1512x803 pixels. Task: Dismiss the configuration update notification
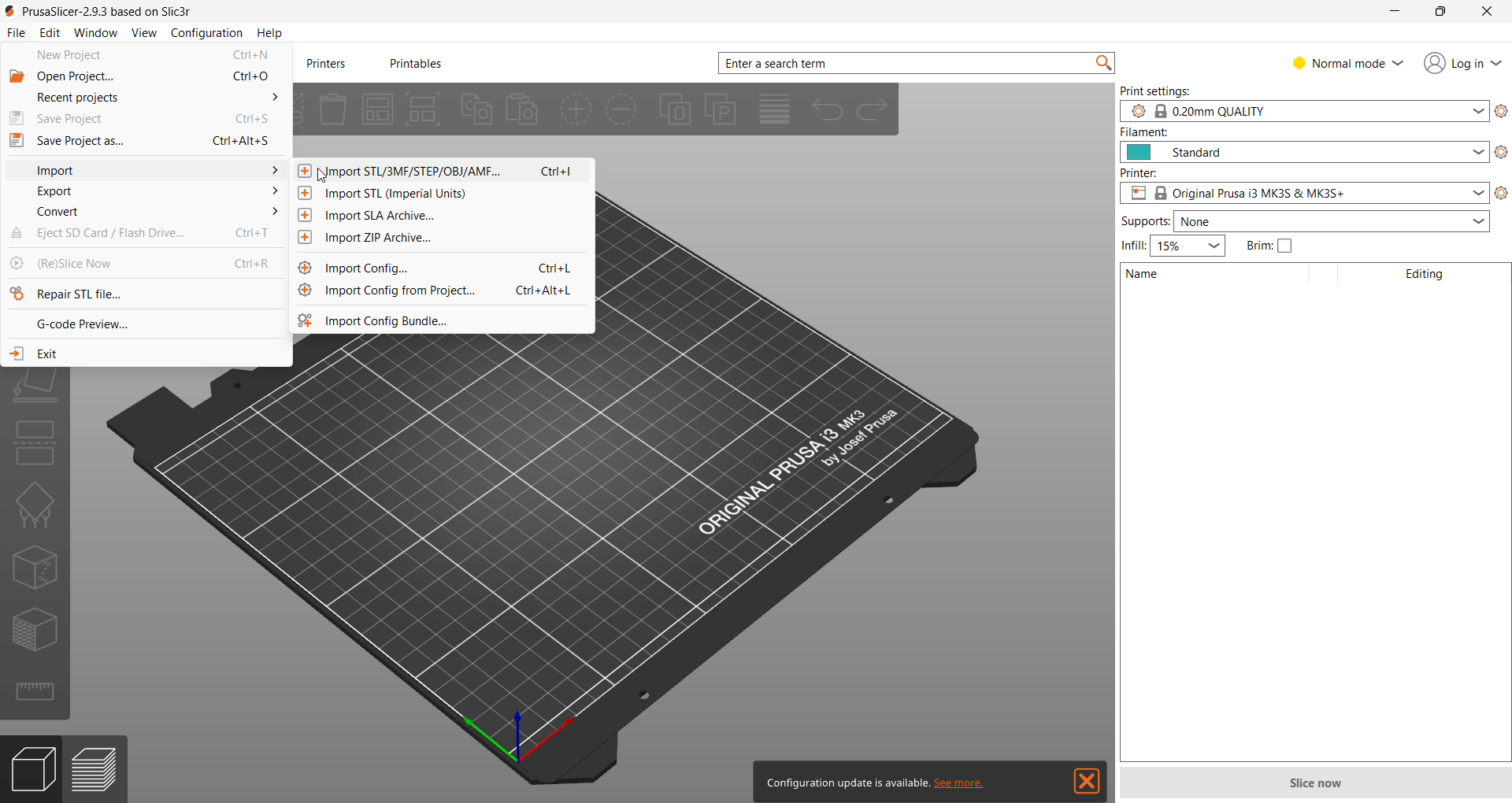[x=1087, y=781]
